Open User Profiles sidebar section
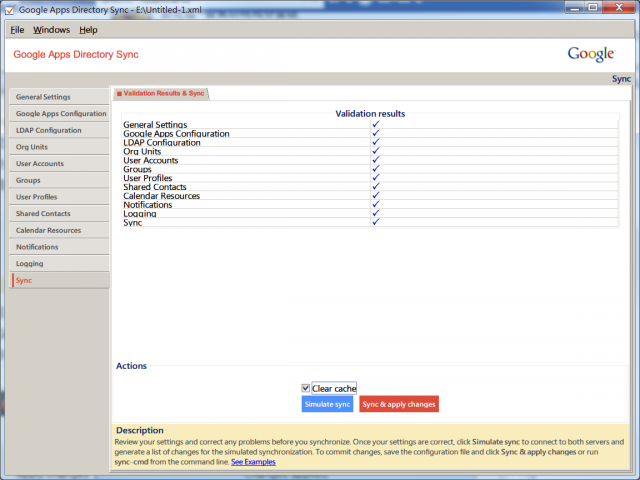Screen dimensions: 640x480 59,197
